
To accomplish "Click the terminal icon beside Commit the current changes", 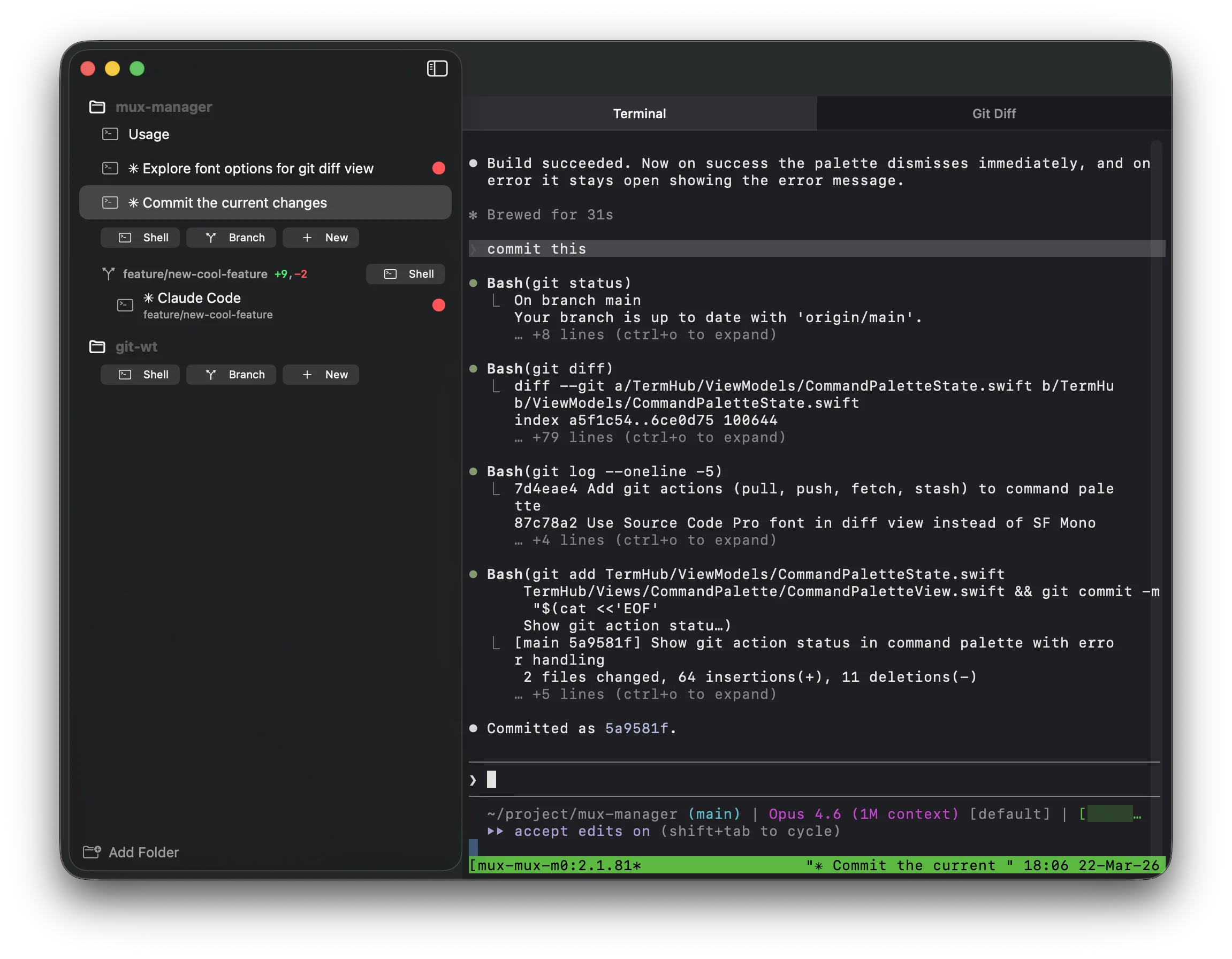I will coord(110,202).
